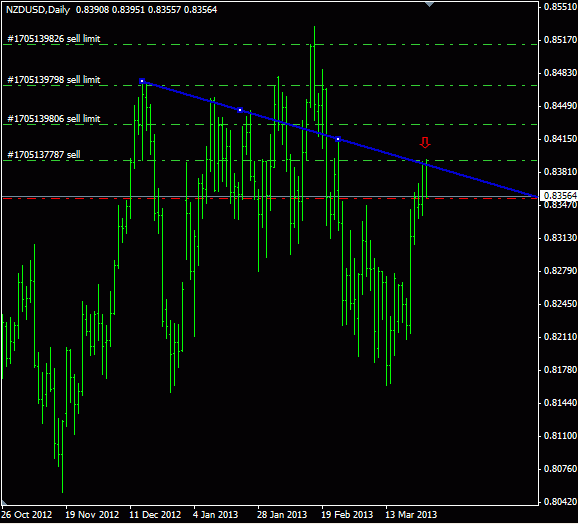Screen dimensions: 578x524
Task: Click the highest candle bar in February
Action: click(314, 73)
